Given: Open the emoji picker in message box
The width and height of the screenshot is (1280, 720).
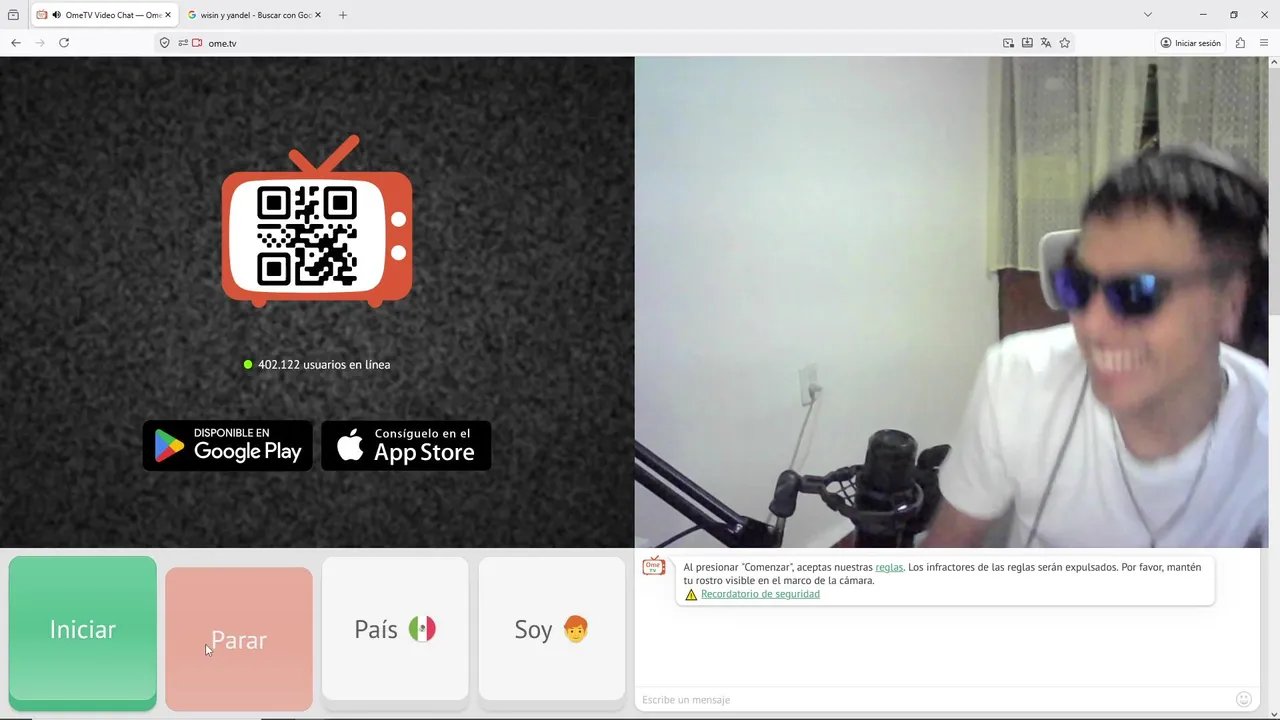Looking at the screenshot, I should pyautogui.click(x=1244, y=699).
